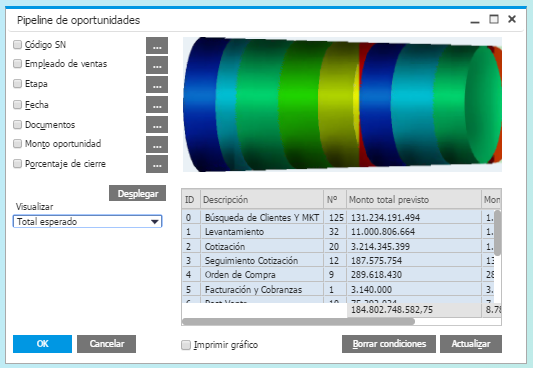The width and height of the screenshot is (533, 368).
Task: Tick the Monto oportunidad checkbox
Action: pos(17,143)
